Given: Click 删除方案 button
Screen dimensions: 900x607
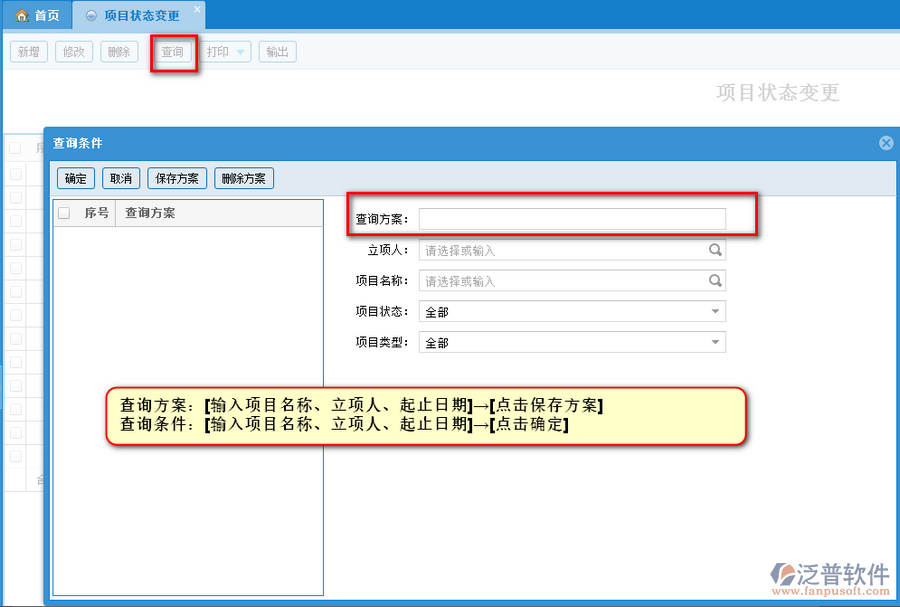Looking at the screenshot, I should tap(243, 178).
